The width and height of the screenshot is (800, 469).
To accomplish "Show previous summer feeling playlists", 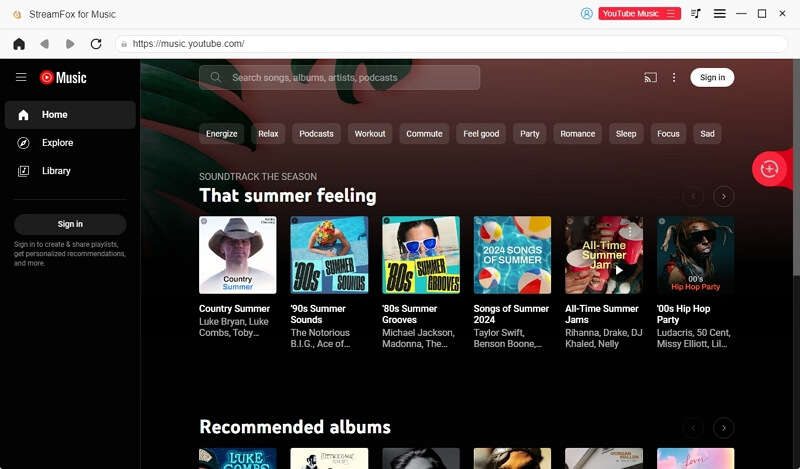I will [x=693, y=196].
